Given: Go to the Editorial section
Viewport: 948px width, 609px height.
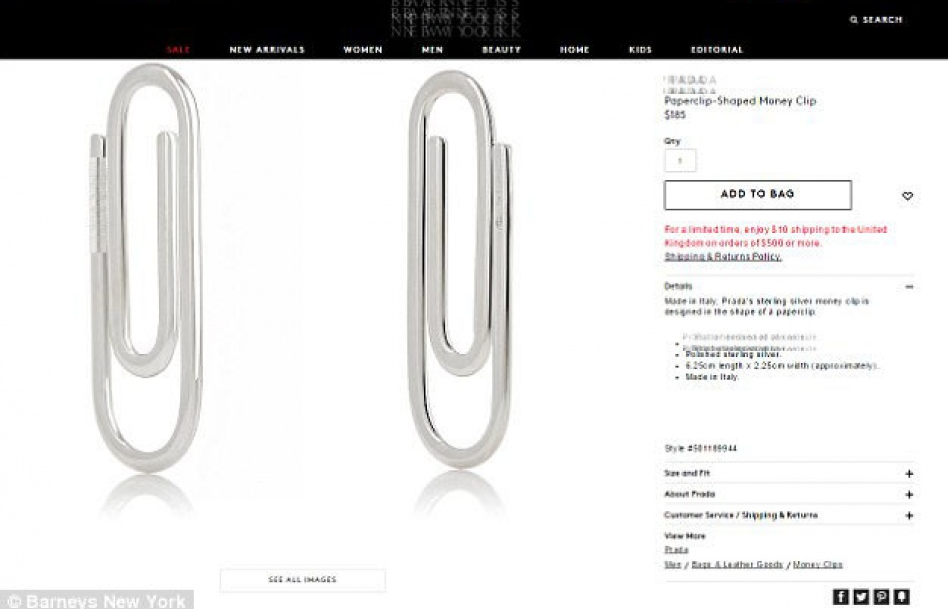Looking at the screenshot, I should click(717, 50).
